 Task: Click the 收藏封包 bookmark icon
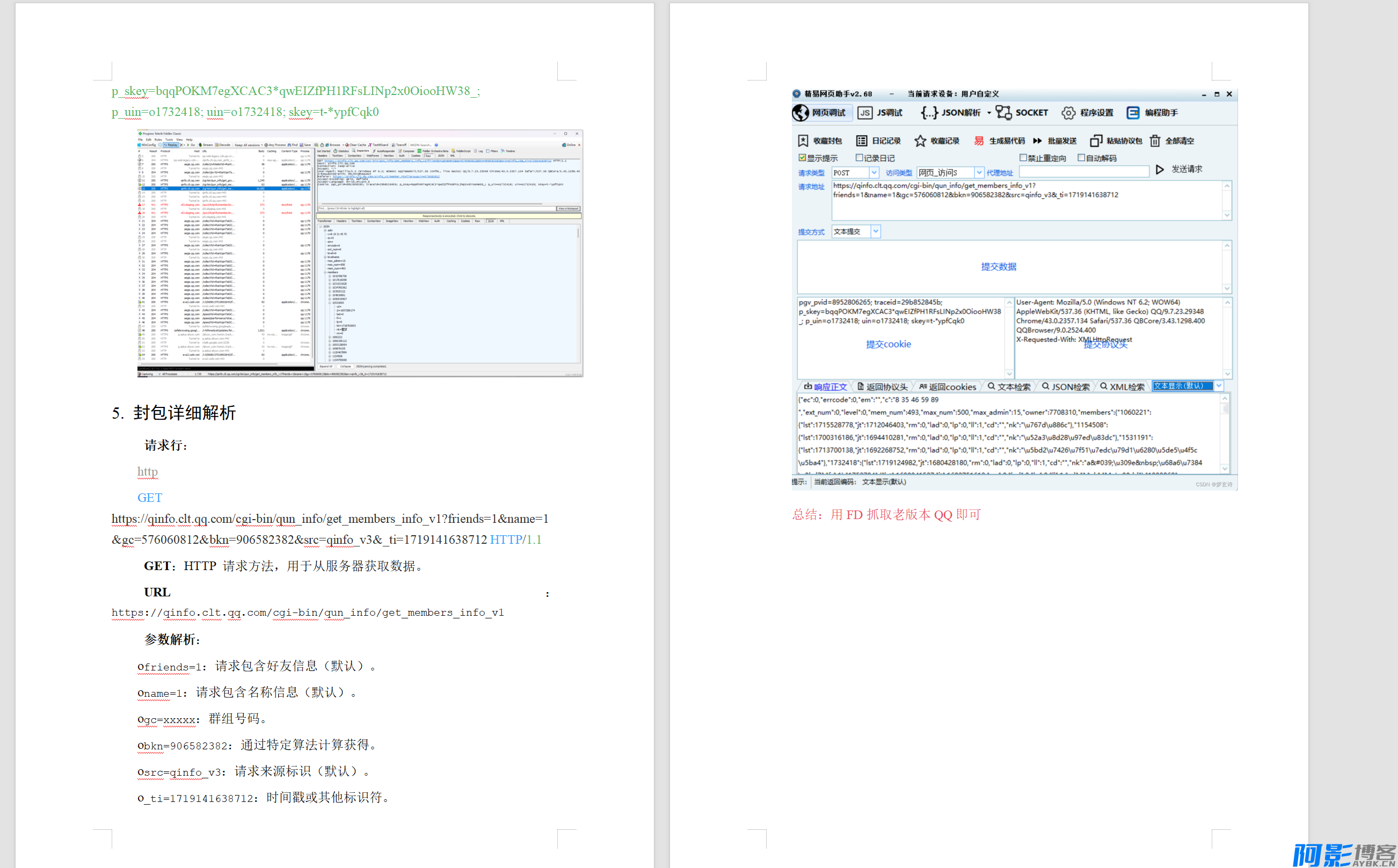pos(803,141)
